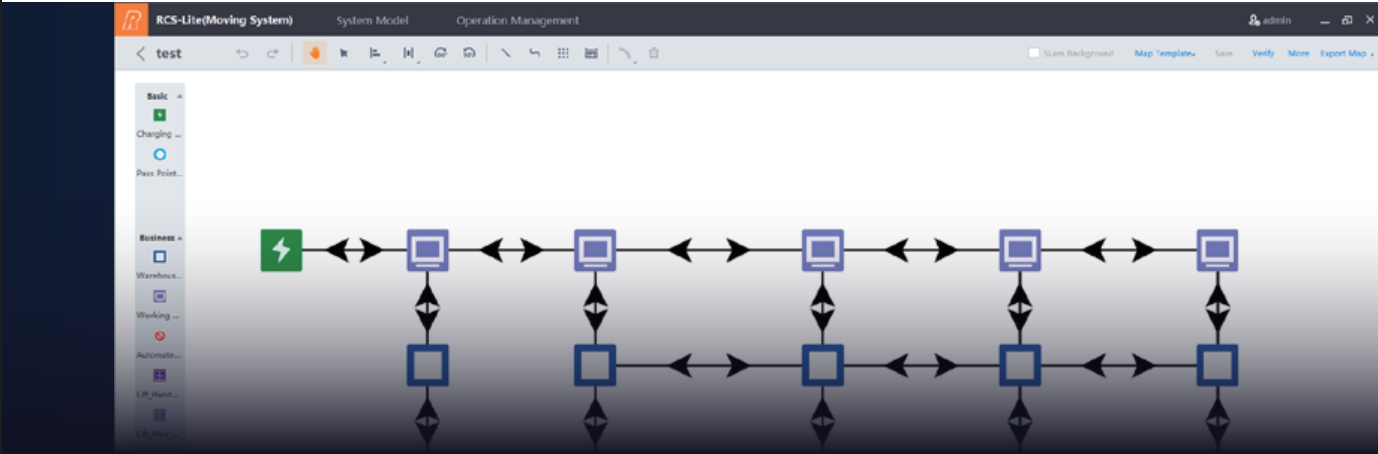Click the Verify link

[1263, 54]
